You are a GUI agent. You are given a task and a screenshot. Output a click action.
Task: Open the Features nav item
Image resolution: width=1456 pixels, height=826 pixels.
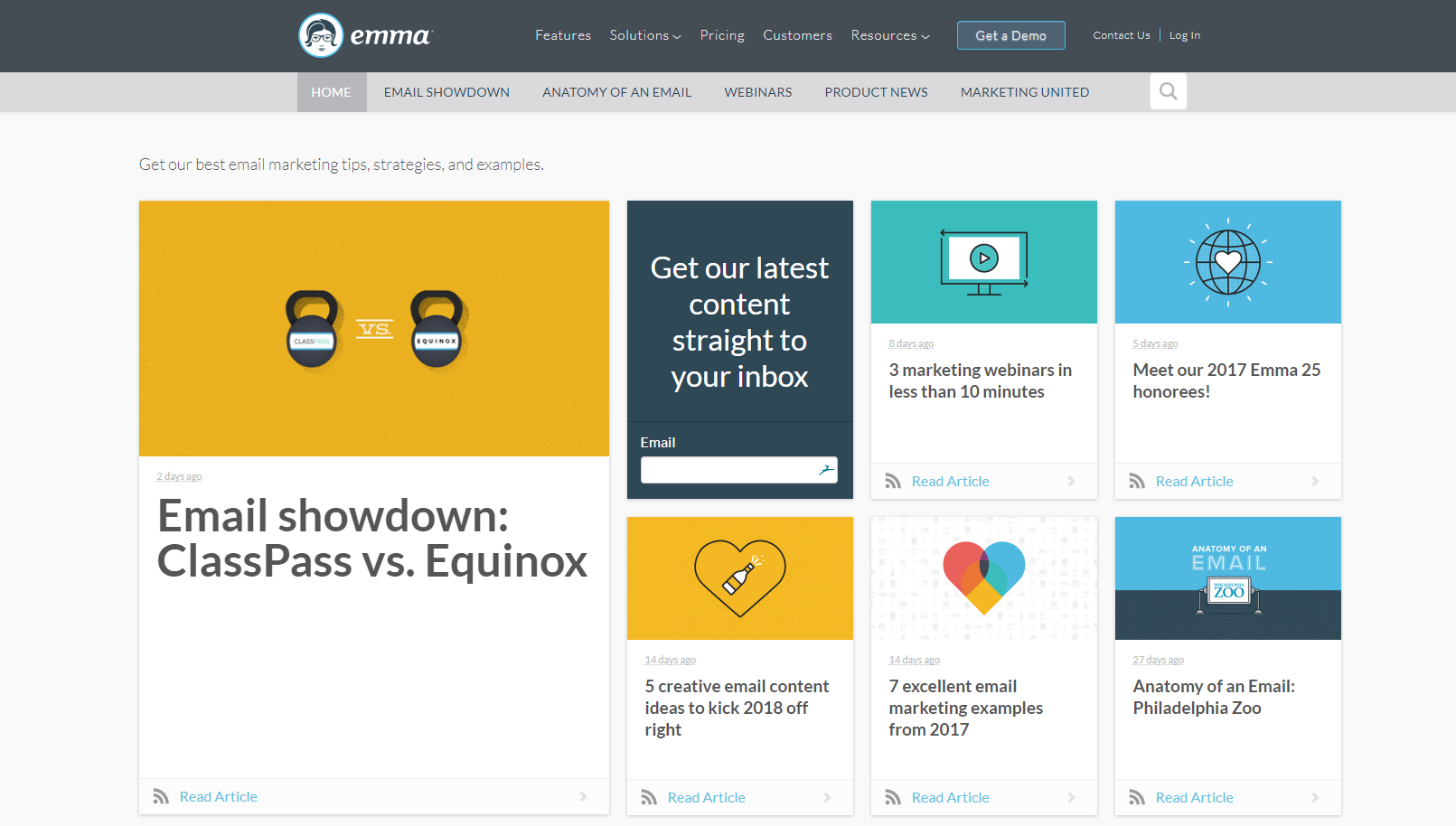563,35
